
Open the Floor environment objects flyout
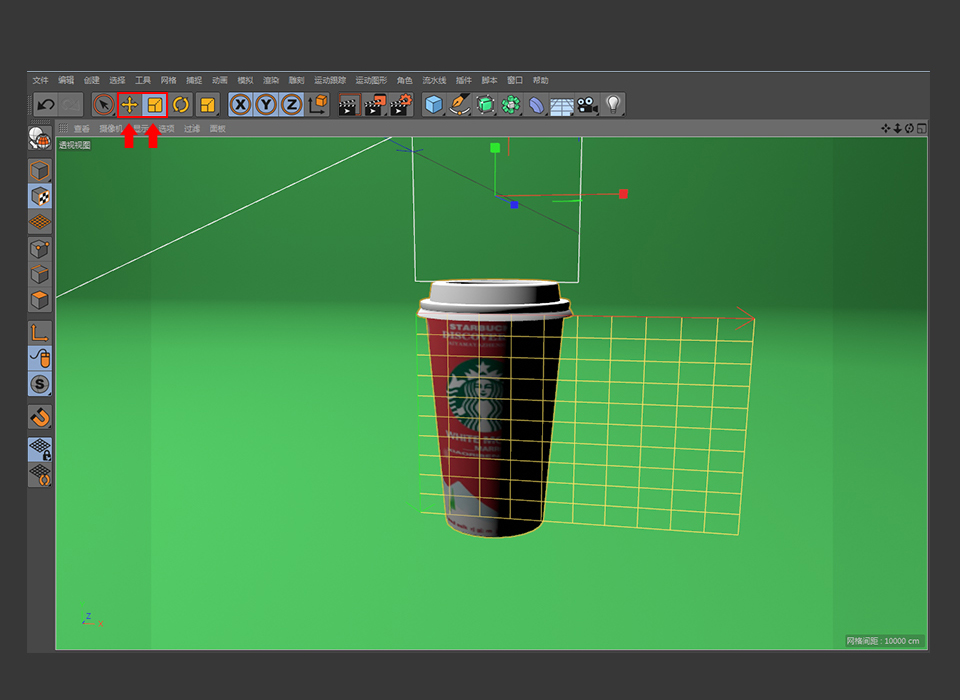tap(561, 105)
